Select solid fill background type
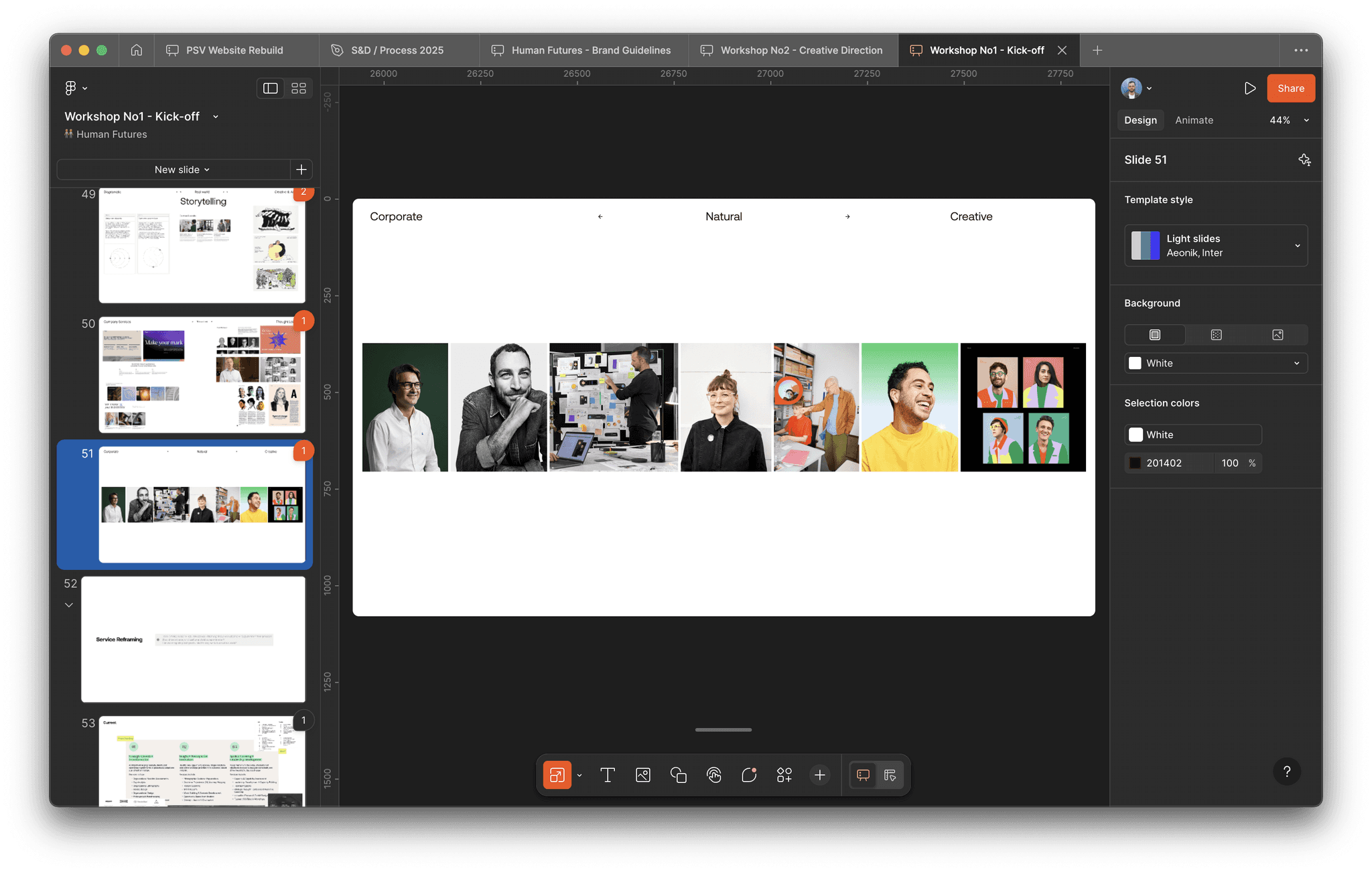This screenshot has height=872, width=1372. (x=1155, y=335)
